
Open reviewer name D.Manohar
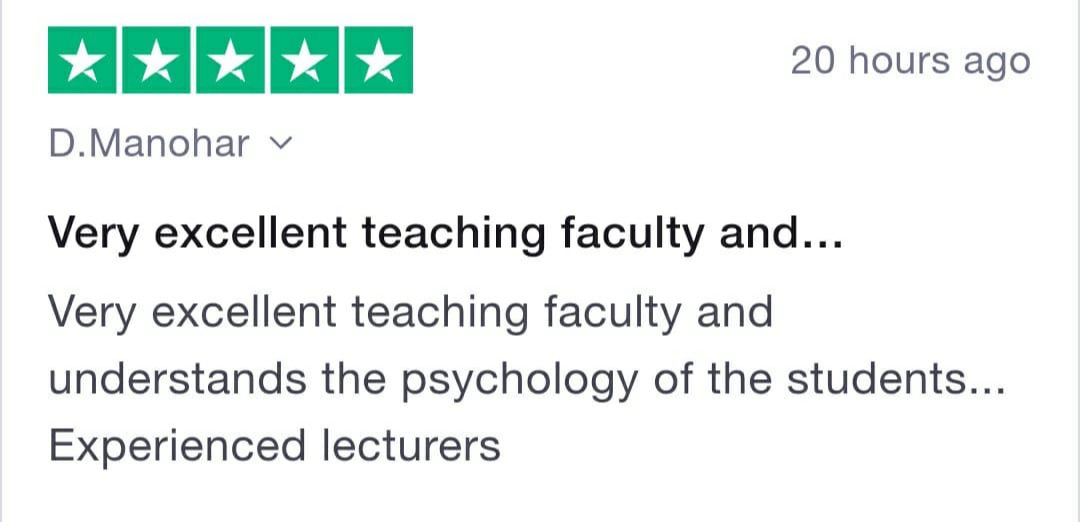[x=148, y=144]
